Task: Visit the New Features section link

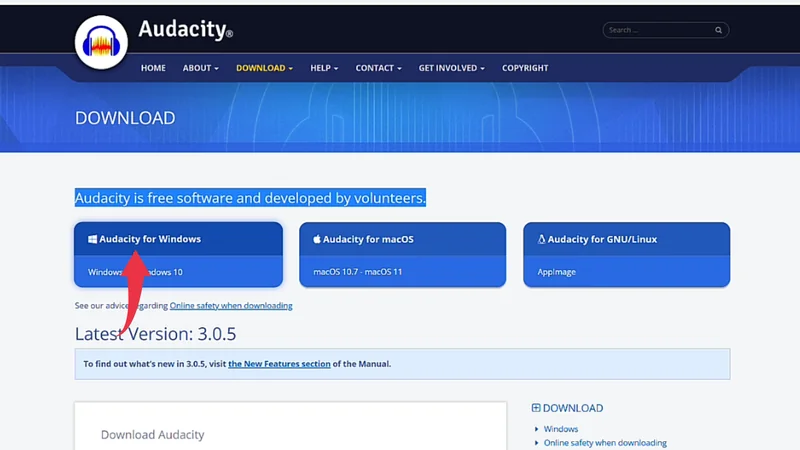Action: (x=279, y=364)
